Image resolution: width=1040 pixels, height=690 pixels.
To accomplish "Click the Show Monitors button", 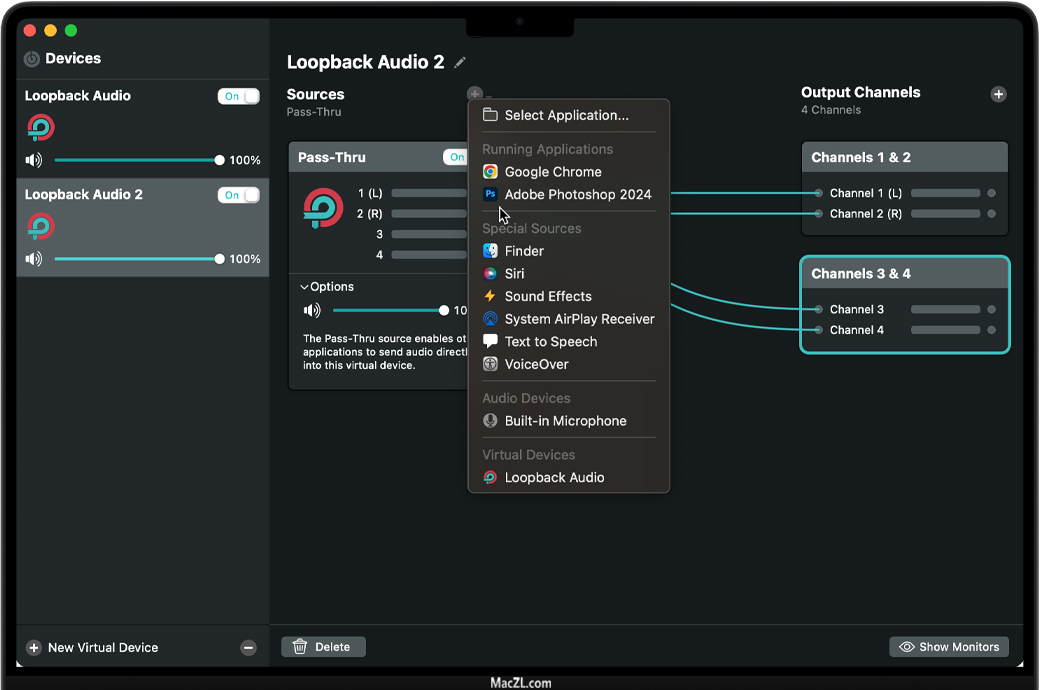I will [948, 647].
